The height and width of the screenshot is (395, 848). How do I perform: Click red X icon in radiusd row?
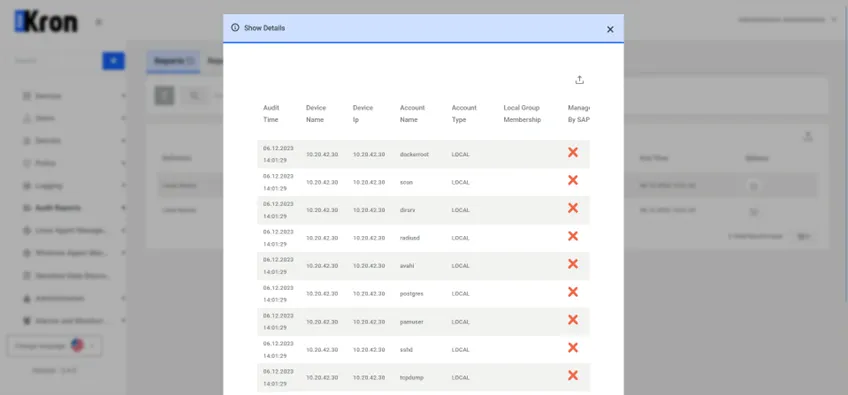[573, 236]
